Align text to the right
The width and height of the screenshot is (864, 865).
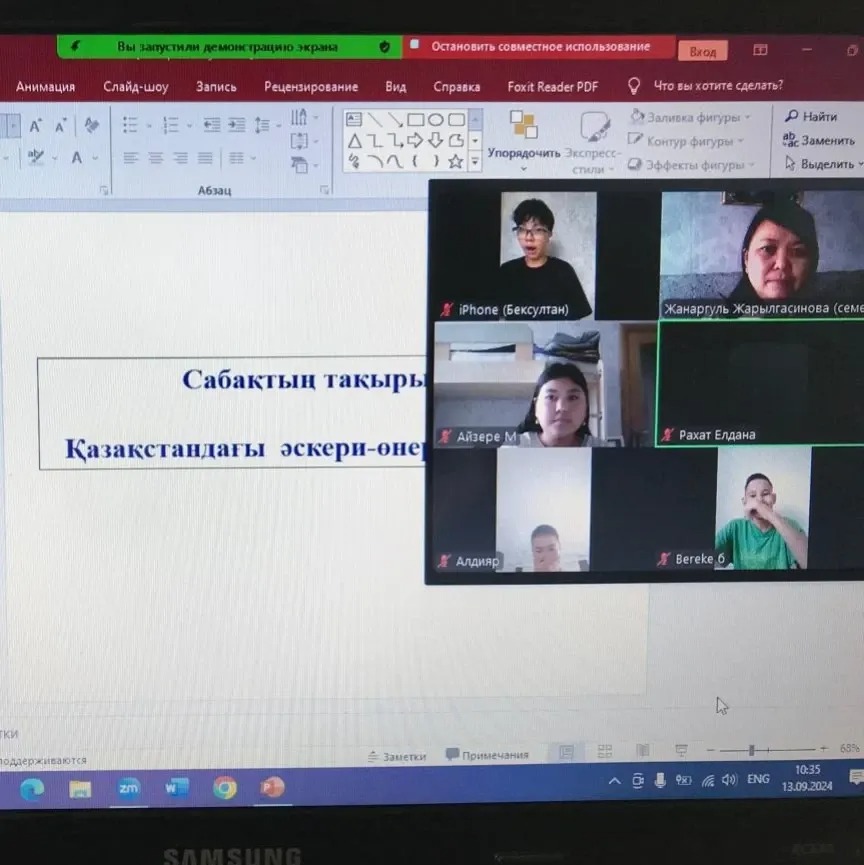tap(180, 158)
